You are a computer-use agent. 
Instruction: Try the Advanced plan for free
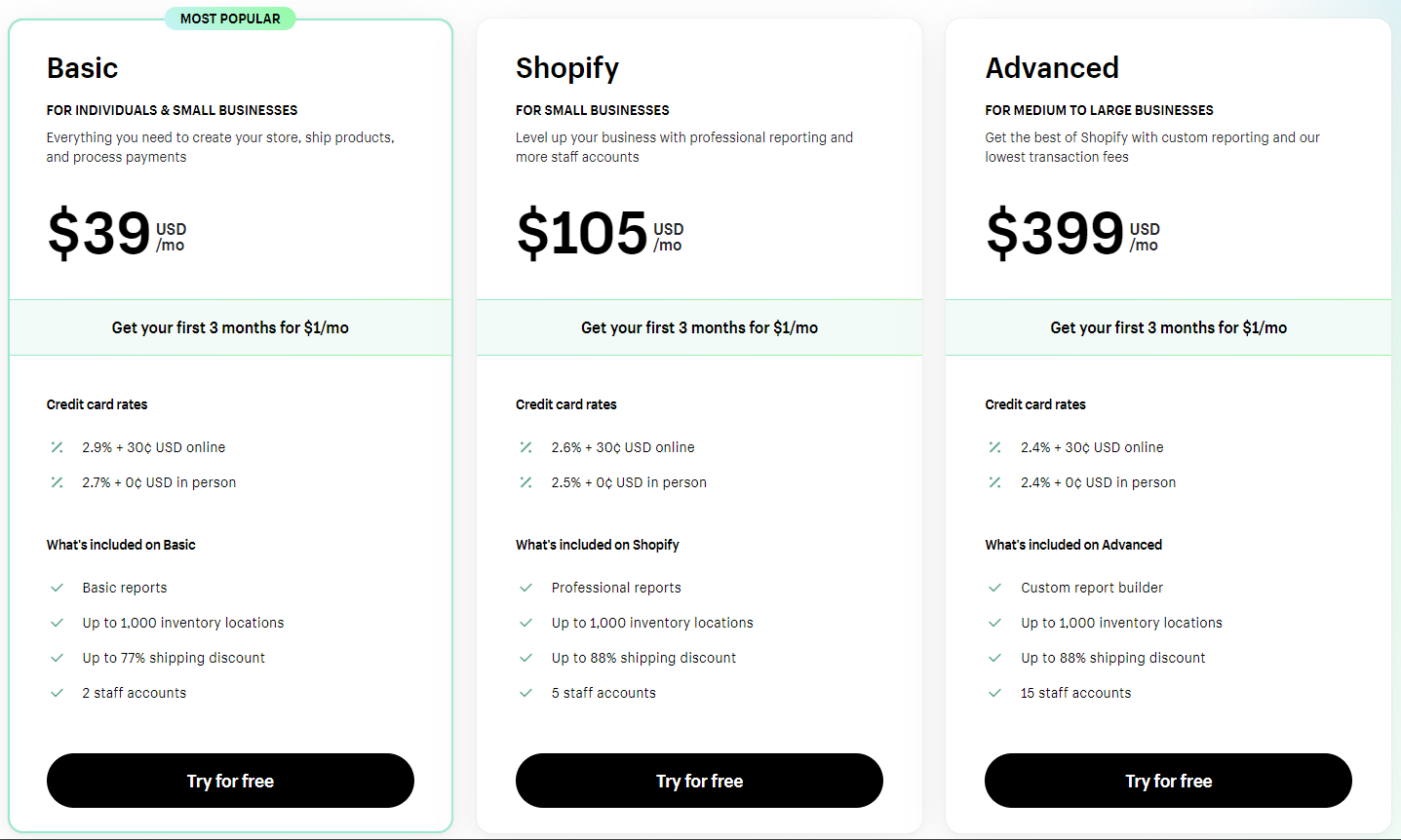[1168, 781]
